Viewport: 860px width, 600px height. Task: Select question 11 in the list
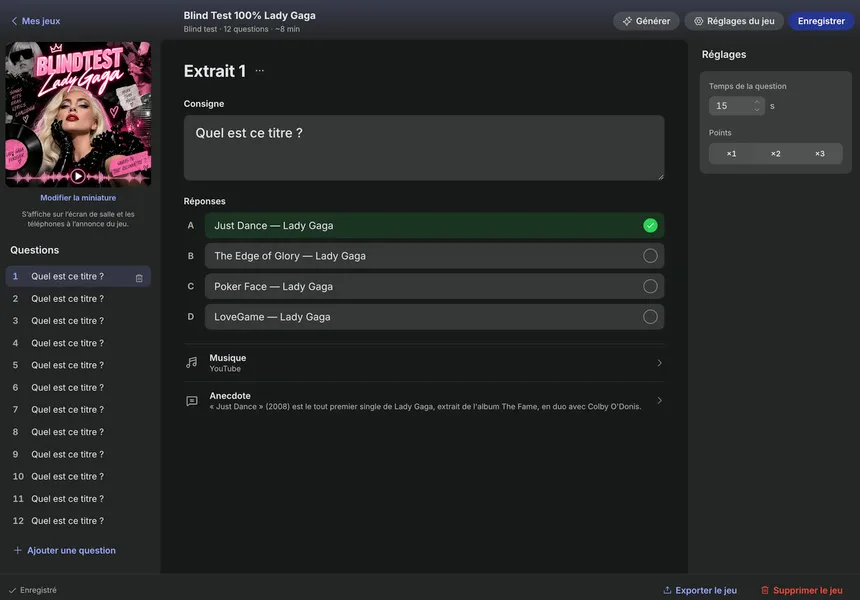(x=78, y=499)
